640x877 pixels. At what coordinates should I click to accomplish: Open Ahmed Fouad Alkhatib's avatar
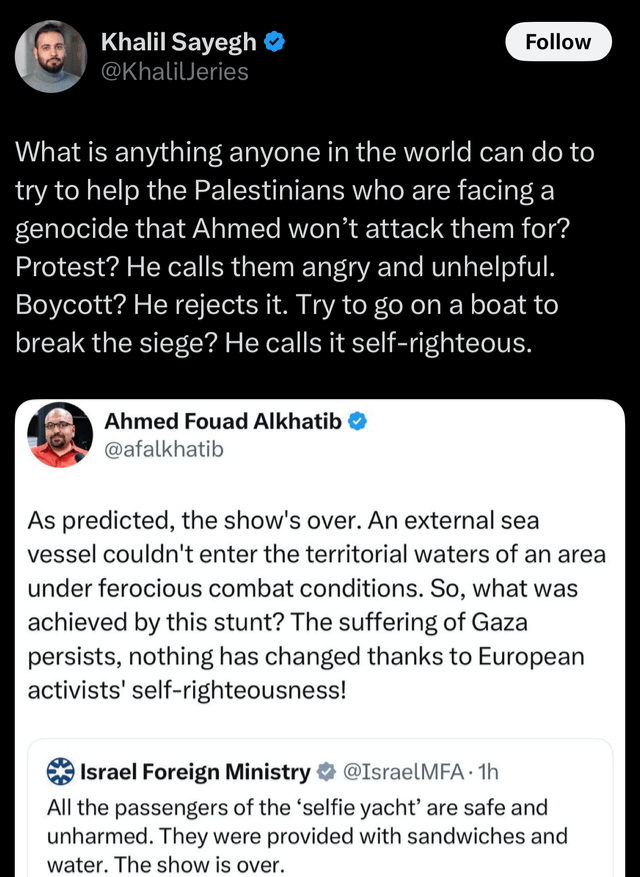pos(60,435)
